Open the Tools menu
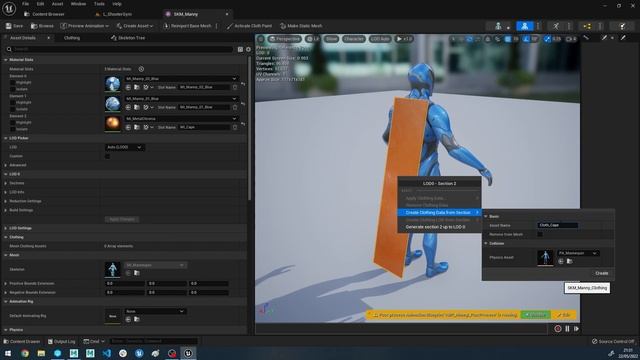This screenshot has width=640, height=360. 99,4
